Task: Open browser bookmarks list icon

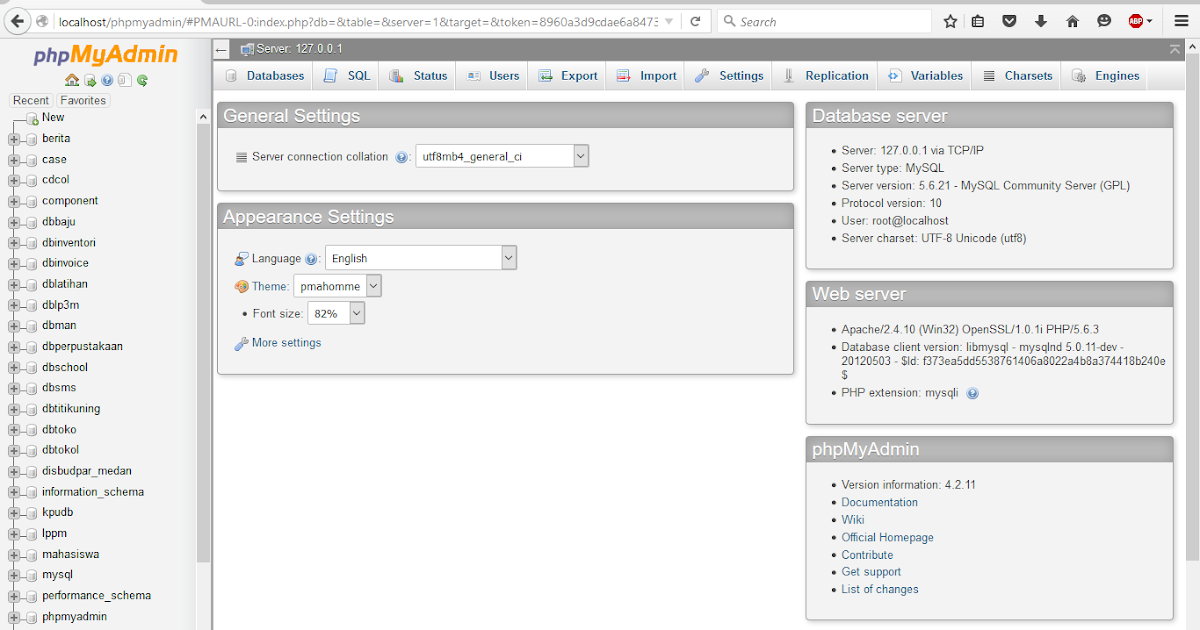Action: [978, 21]
